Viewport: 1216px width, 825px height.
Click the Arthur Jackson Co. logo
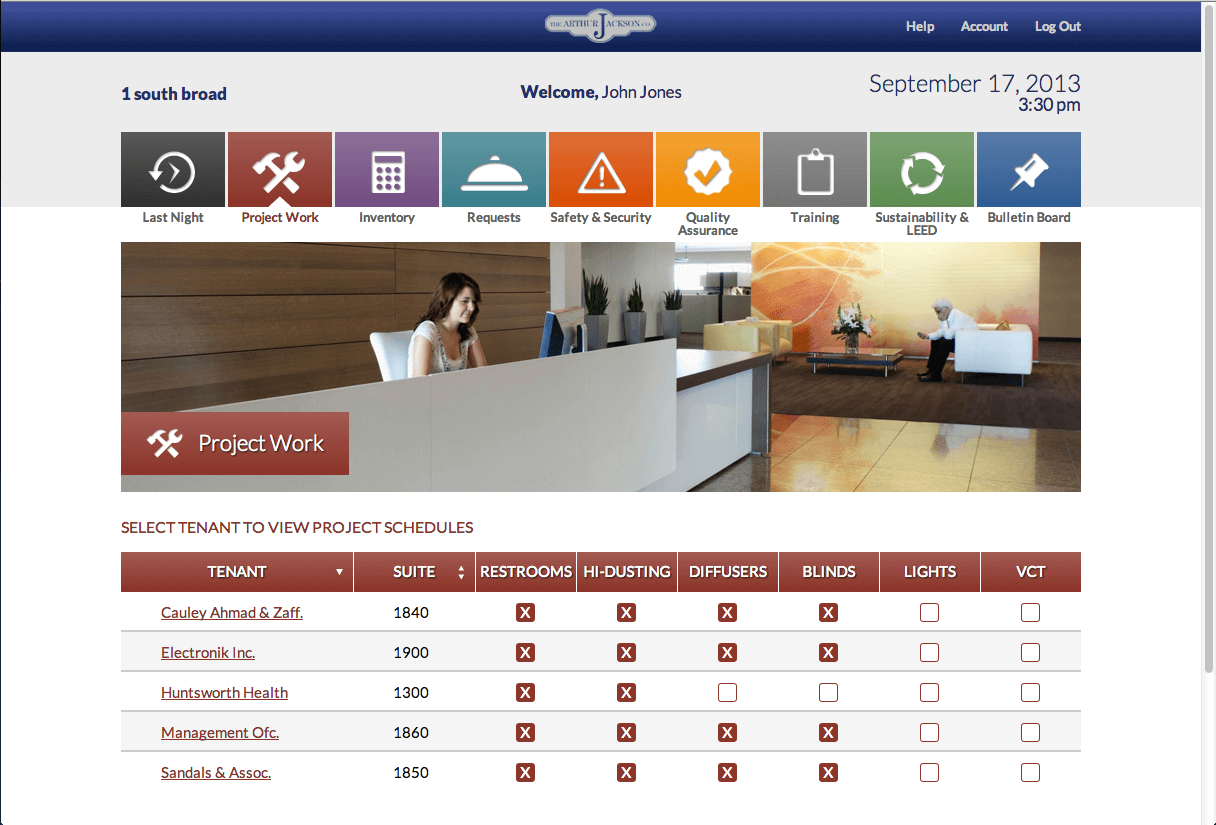[600, 26]
